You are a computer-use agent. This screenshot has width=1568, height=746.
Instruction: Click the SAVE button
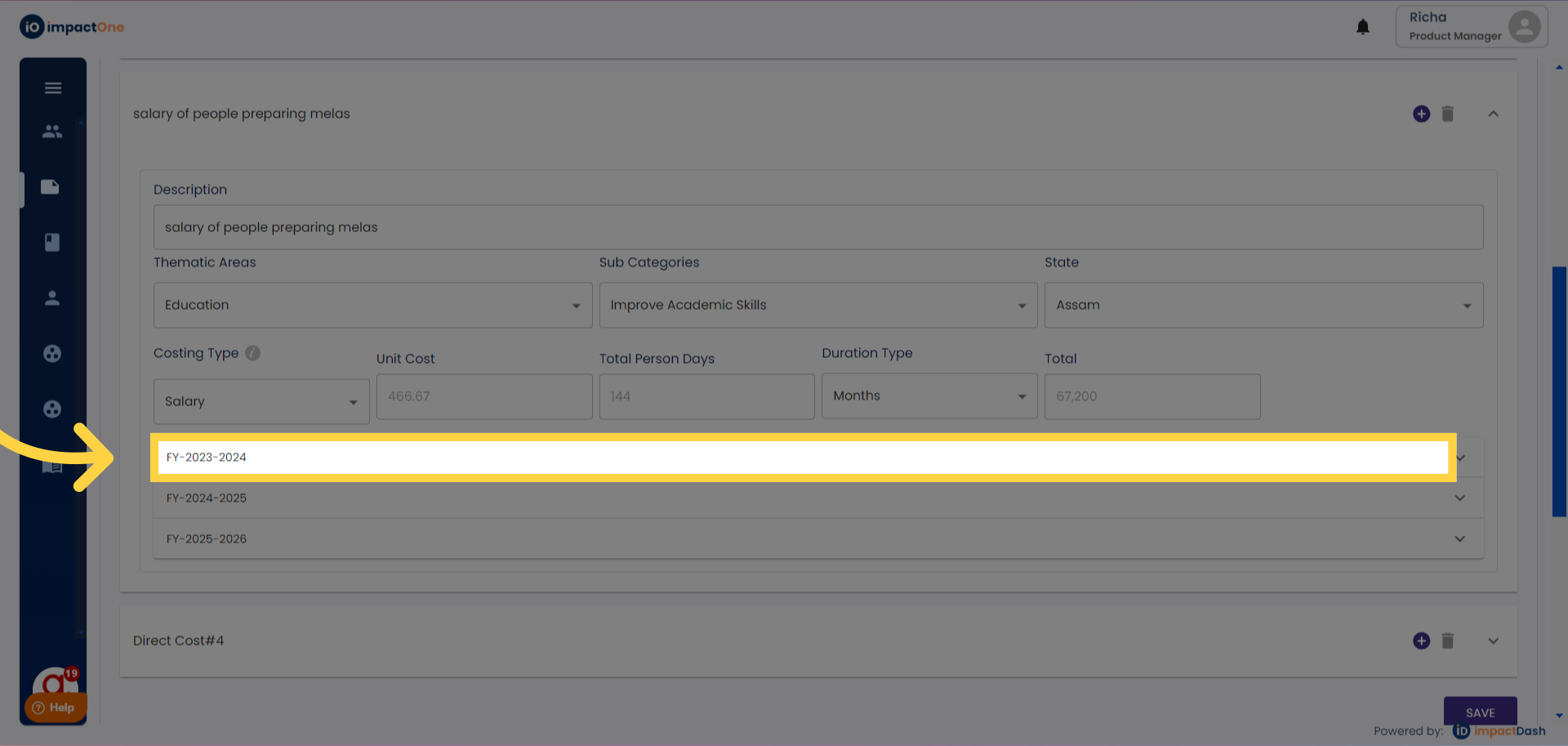coord(1480,712)
